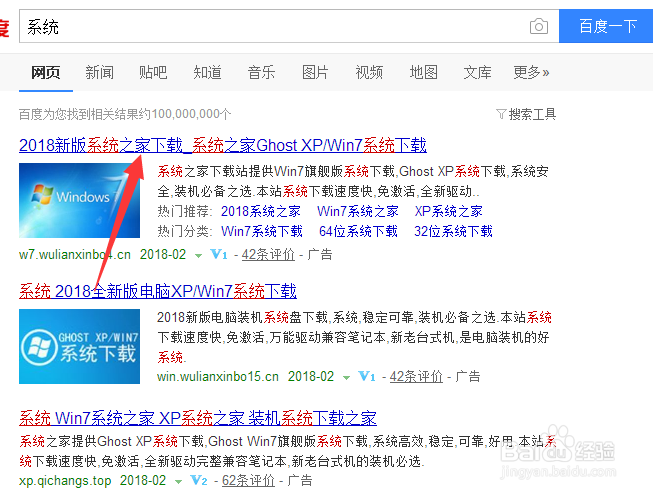
Task: Click the V1 badge in first result
Action: (219, 254)
